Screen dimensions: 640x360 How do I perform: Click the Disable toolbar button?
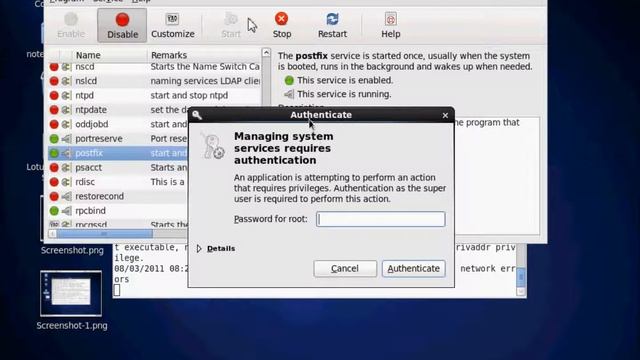[x=122, y=26]
